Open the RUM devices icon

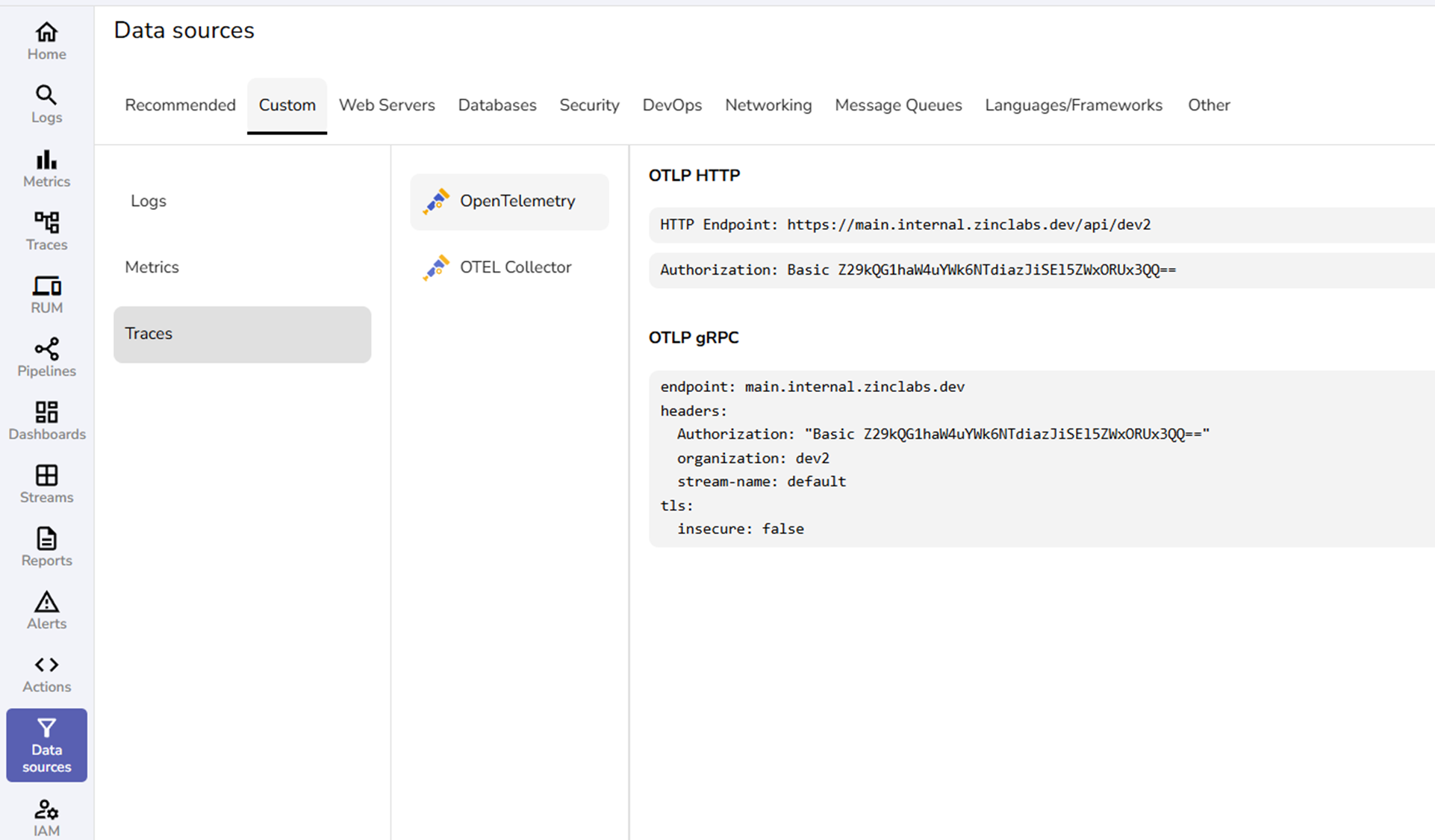click(x=46, y=286)
